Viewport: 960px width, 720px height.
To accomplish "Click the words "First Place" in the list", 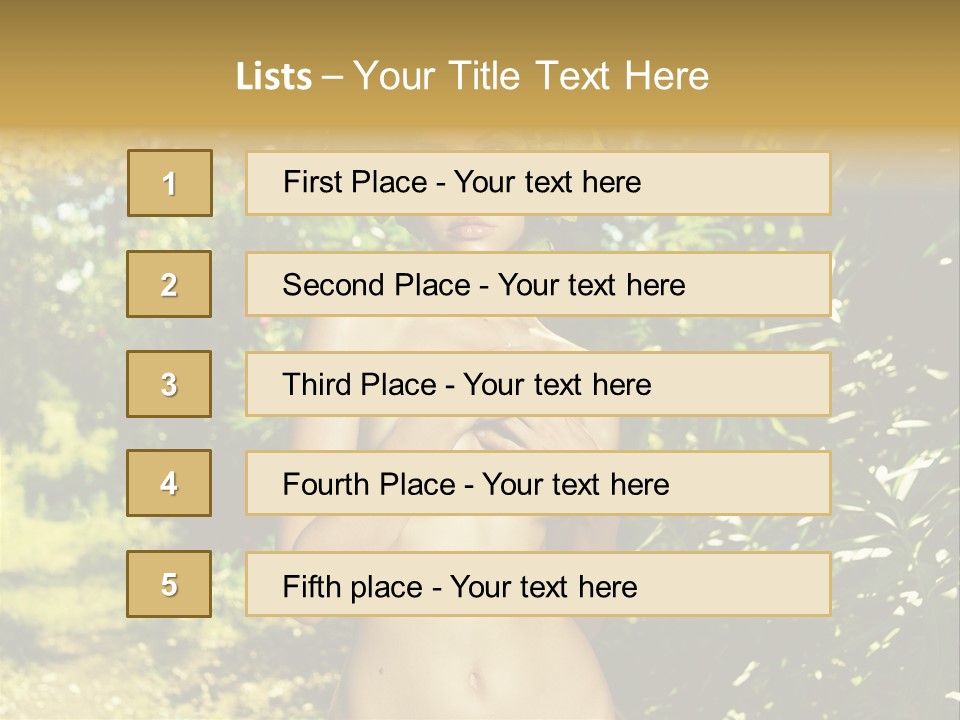I will pyautogui.click(x=352, y=182).
